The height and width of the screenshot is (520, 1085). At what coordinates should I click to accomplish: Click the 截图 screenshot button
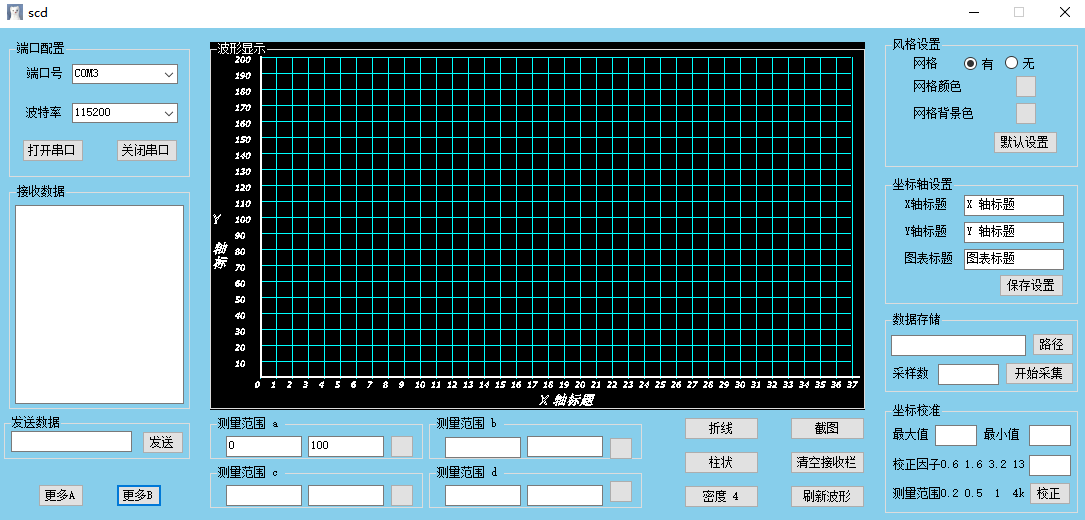[827, 429]
